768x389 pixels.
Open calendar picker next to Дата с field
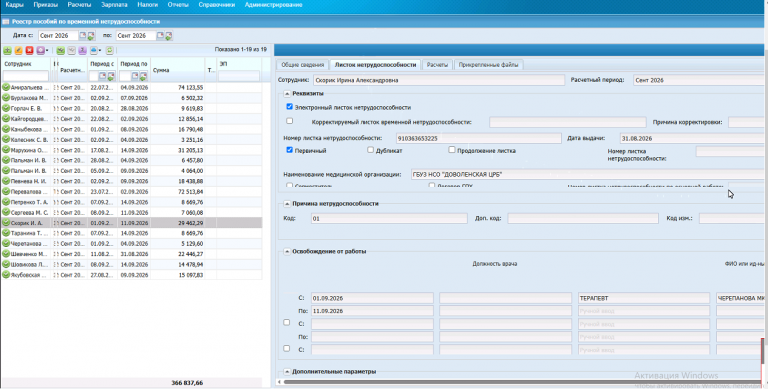click(82, 35)
